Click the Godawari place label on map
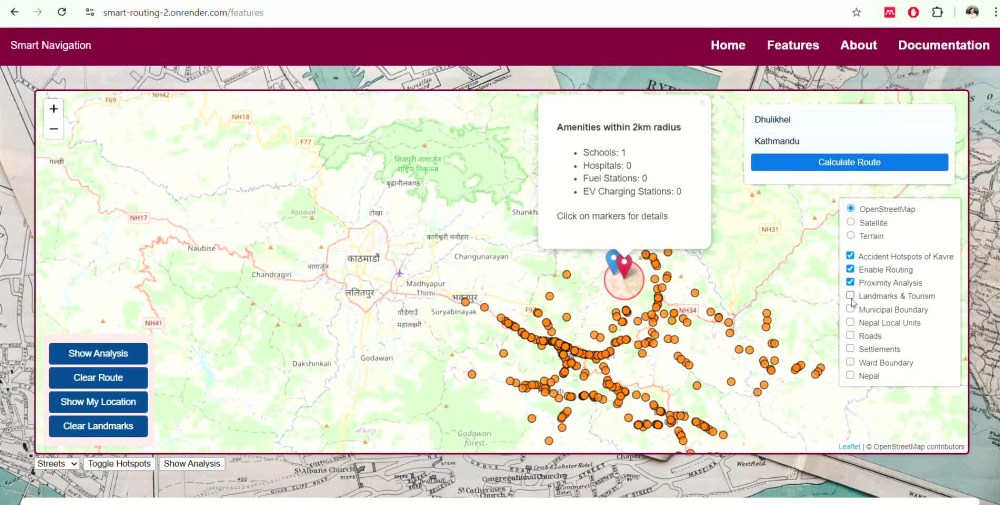The image size is (1000, 505). point(376,358)
